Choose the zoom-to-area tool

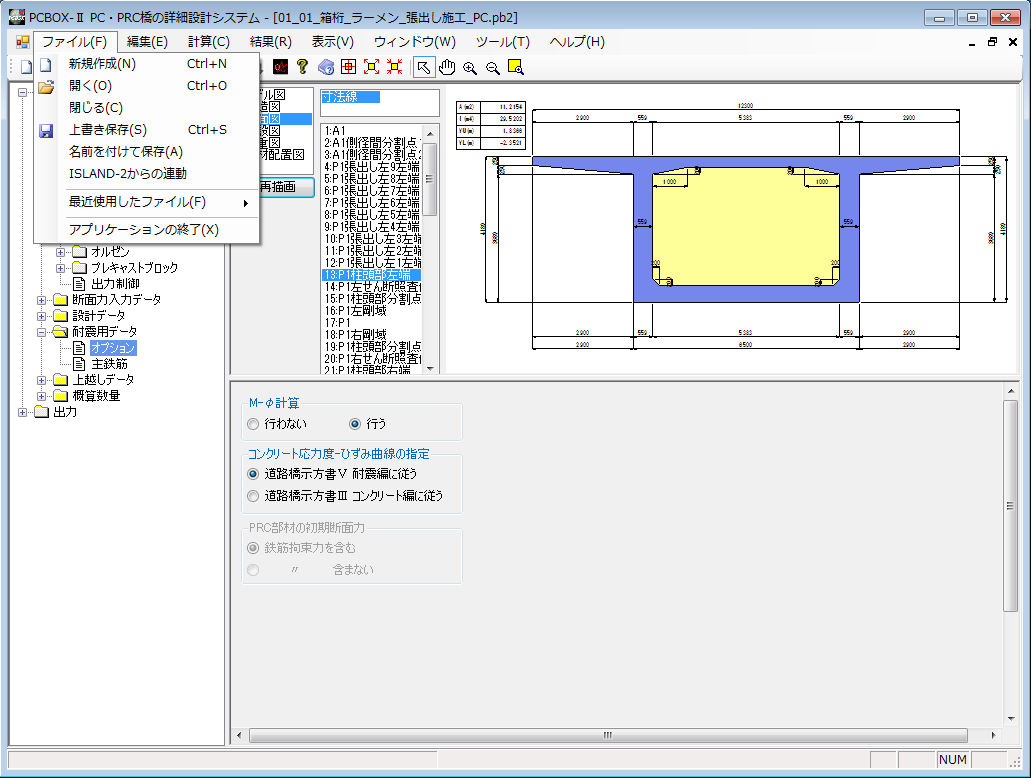[516, 67]
